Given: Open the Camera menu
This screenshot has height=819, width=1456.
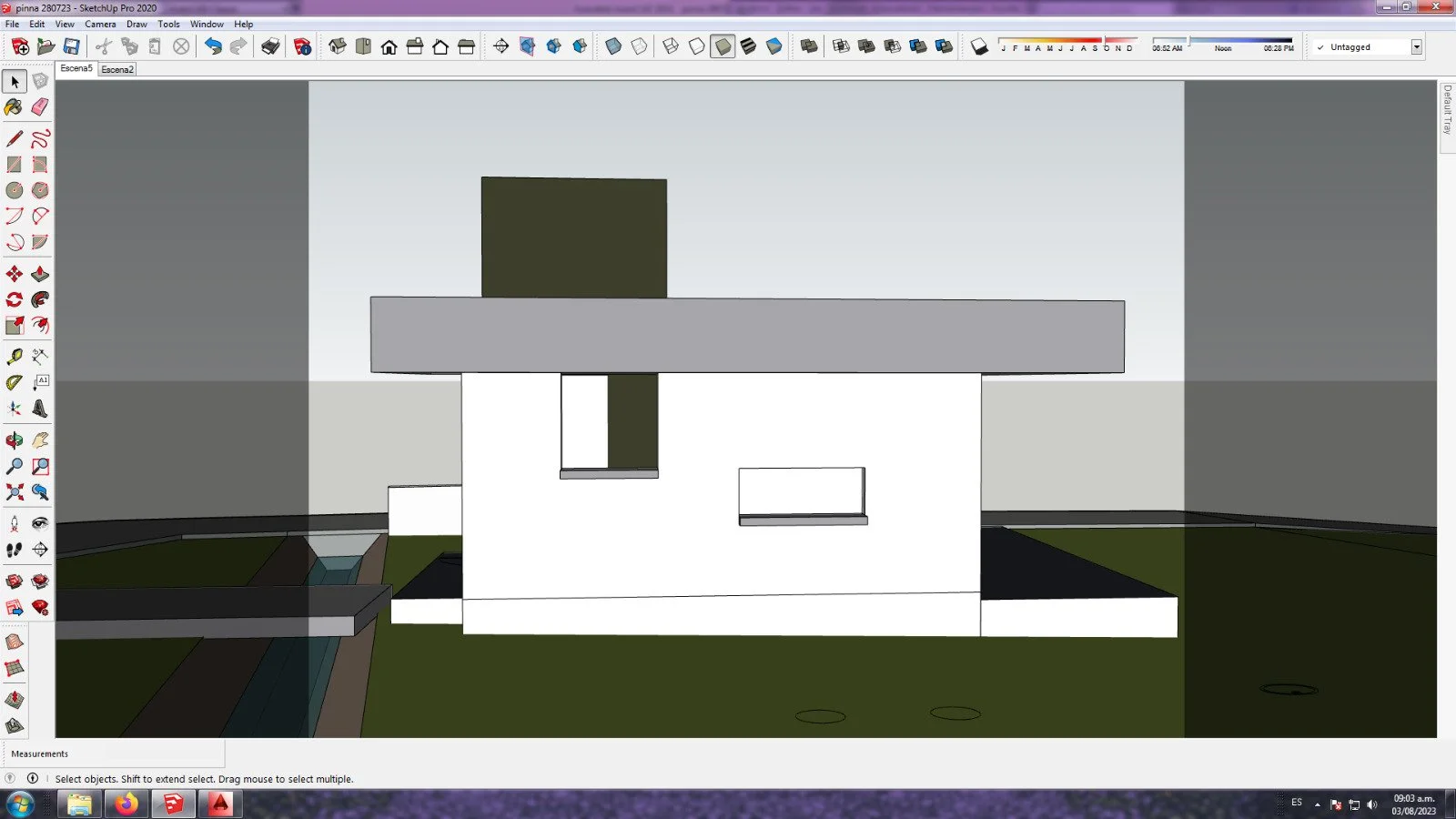Looking at the screenshot, I should [x=100, y=25].
